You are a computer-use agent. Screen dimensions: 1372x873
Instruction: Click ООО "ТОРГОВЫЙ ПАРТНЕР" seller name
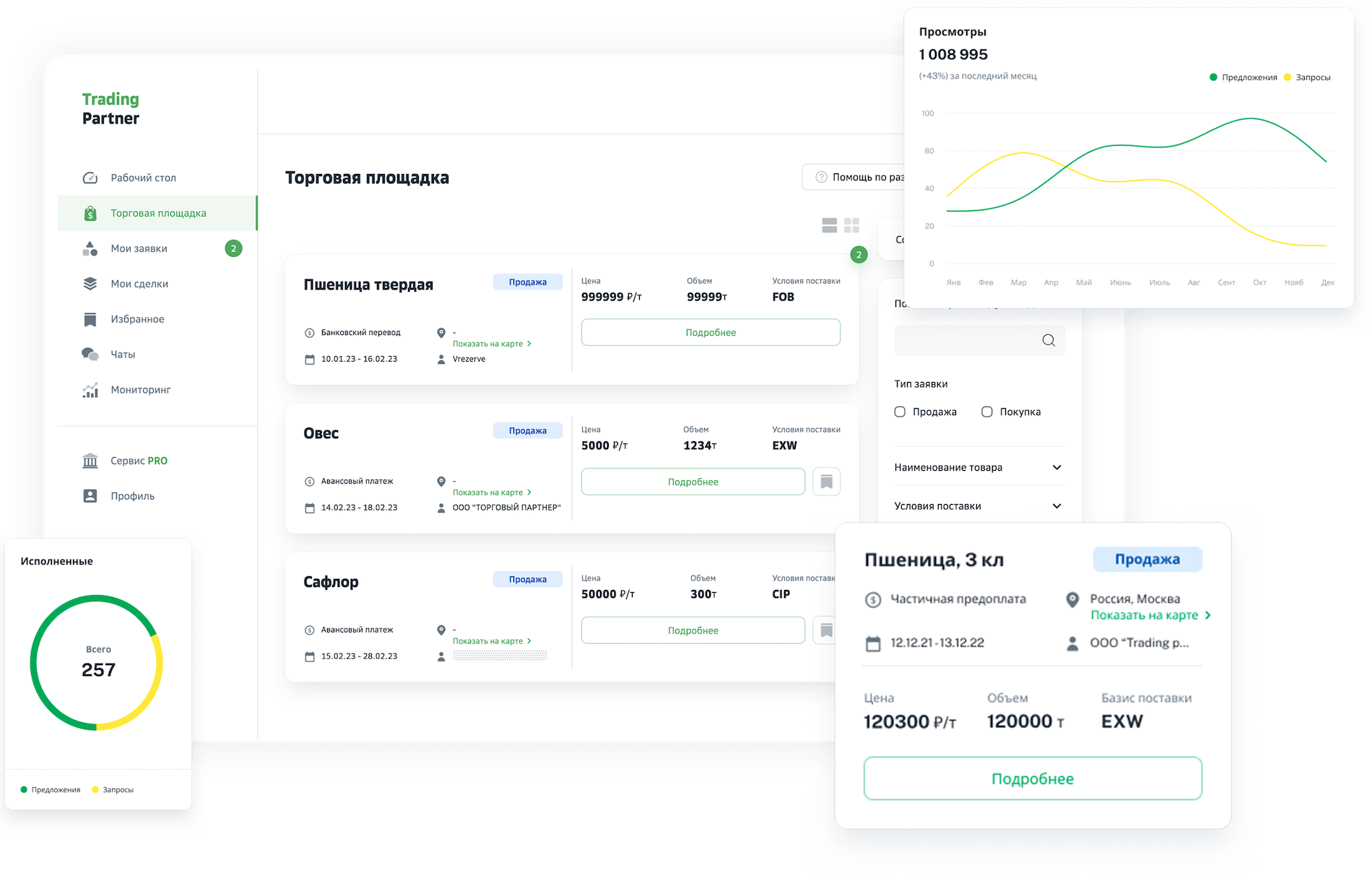507,508
